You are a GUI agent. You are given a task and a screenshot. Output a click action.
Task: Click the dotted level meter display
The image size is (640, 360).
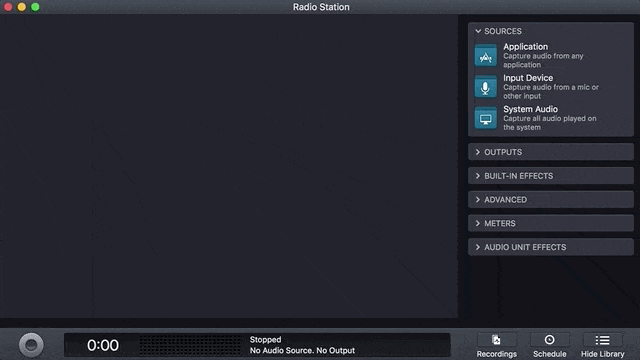(190, 345)
